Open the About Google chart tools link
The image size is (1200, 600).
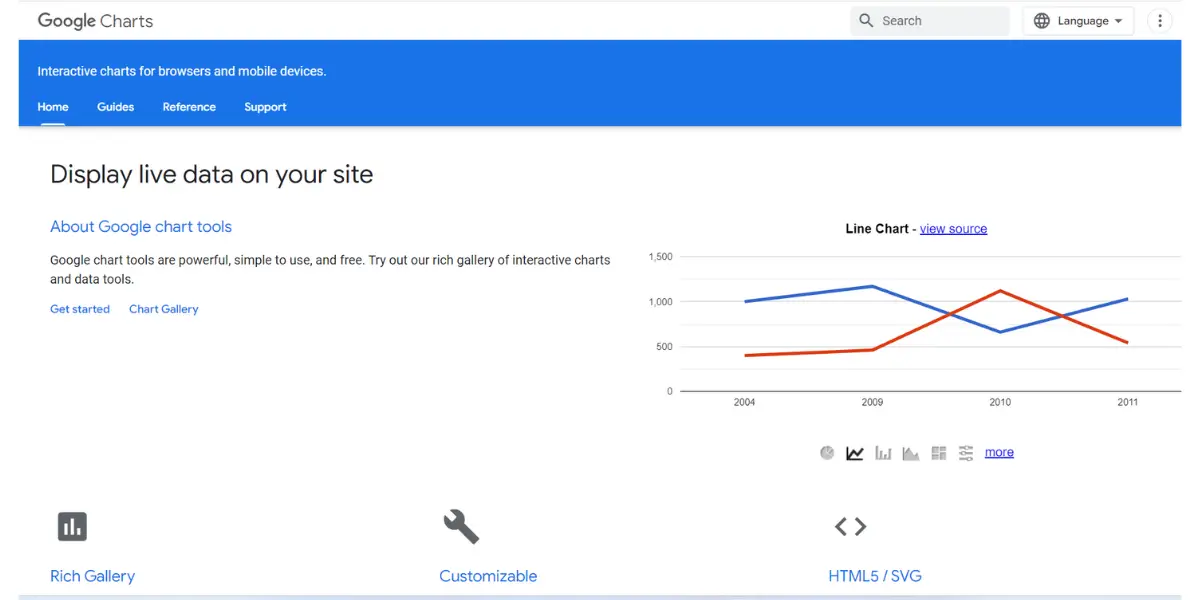tap(141, 227)
